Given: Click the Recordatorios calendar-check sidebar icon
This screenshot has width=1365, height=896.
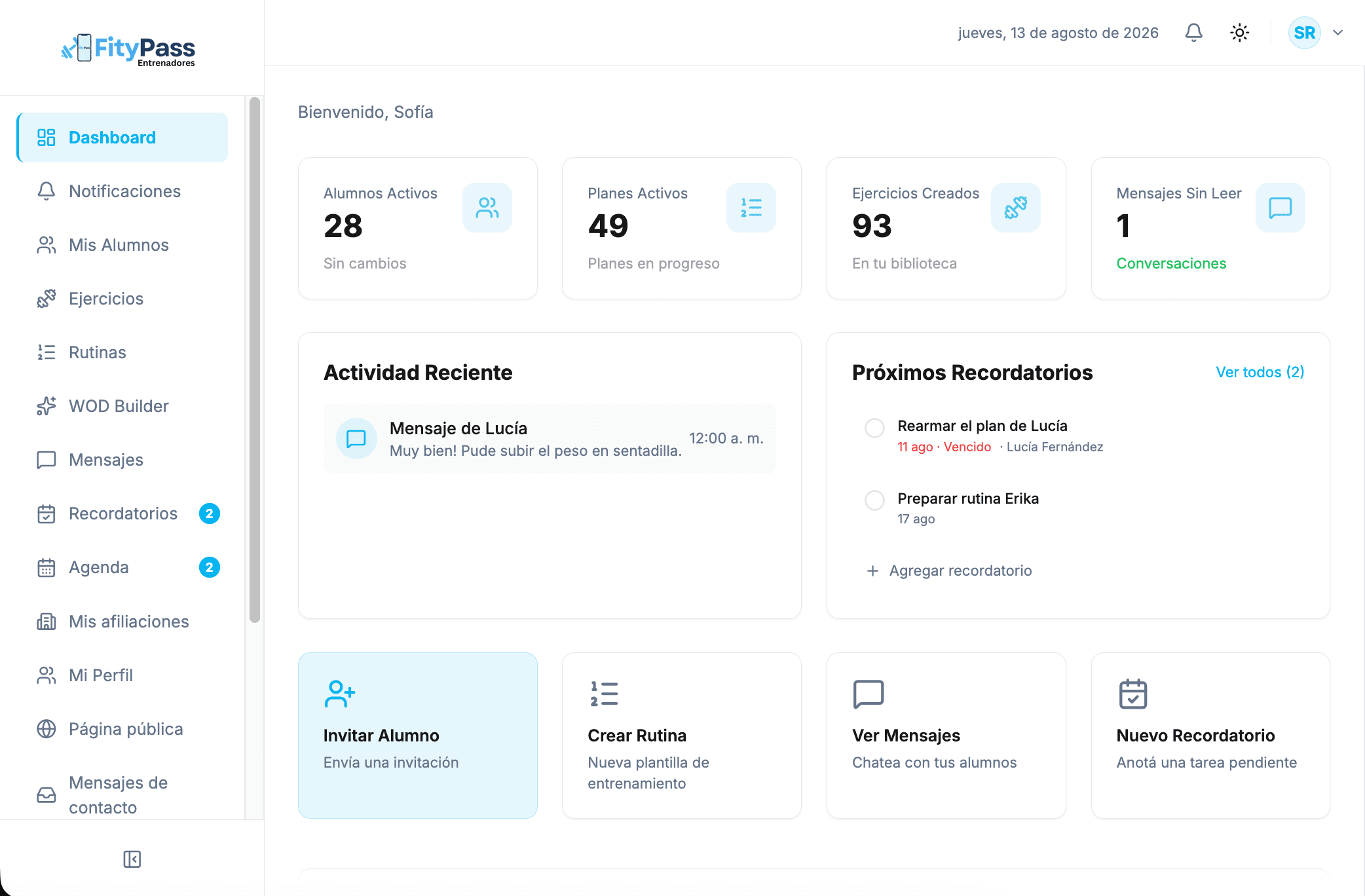Looking at the screenshot, I should pyautogui.click(x=47, y=513).
